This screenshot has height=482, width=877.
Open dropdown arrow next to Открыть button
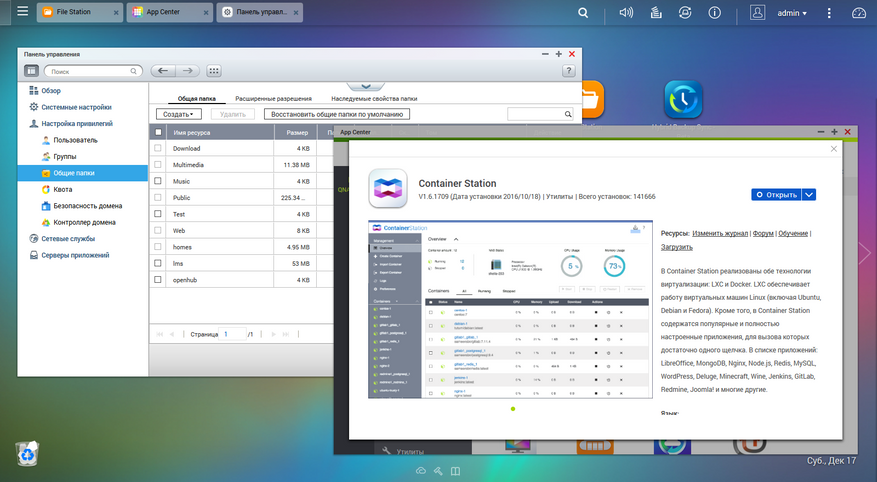tap(809, 195)
